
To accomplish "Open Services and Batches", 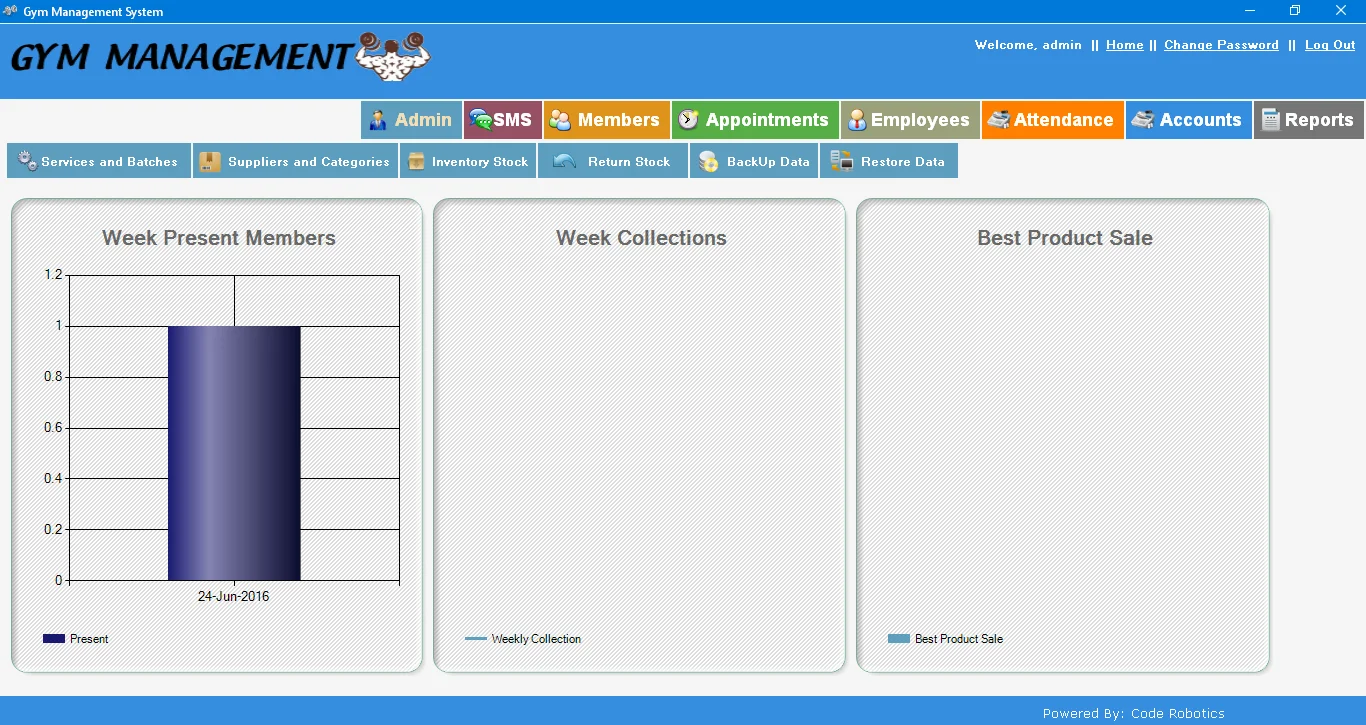I will 99,161.
